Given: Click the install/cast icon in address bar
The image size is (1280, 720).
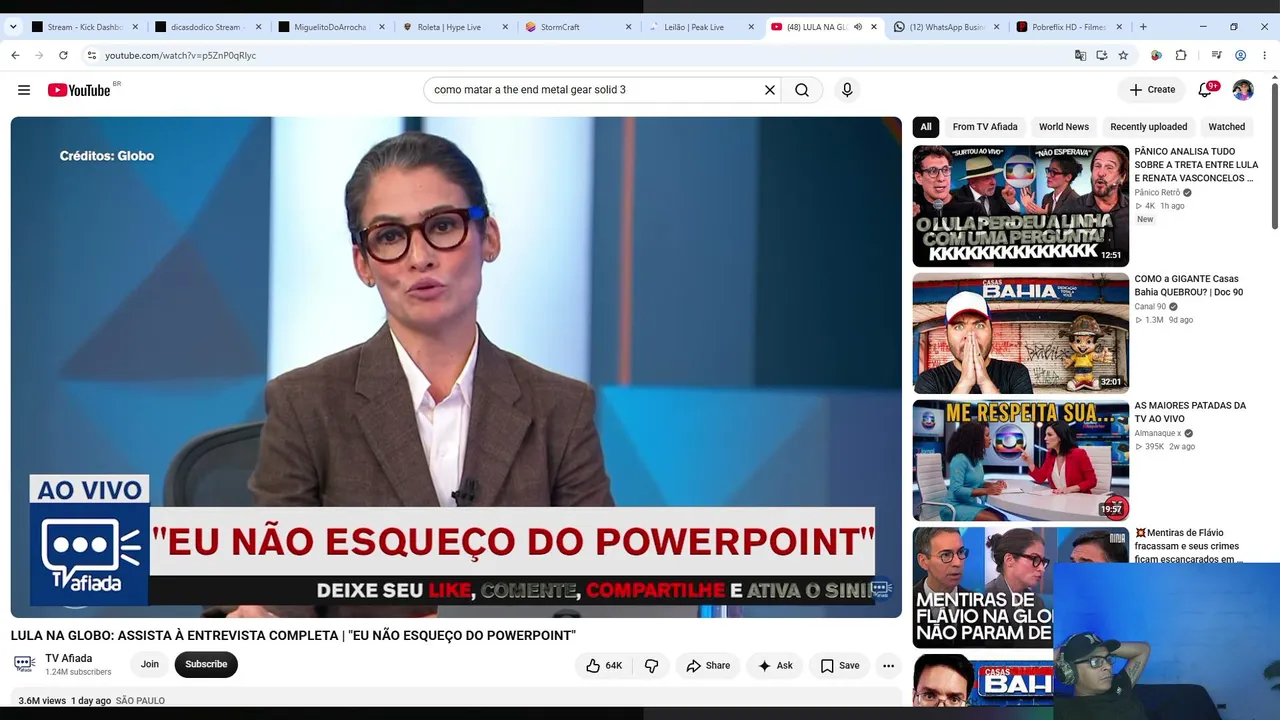Looking at the screenshot, I should (x=1102, y=55).
